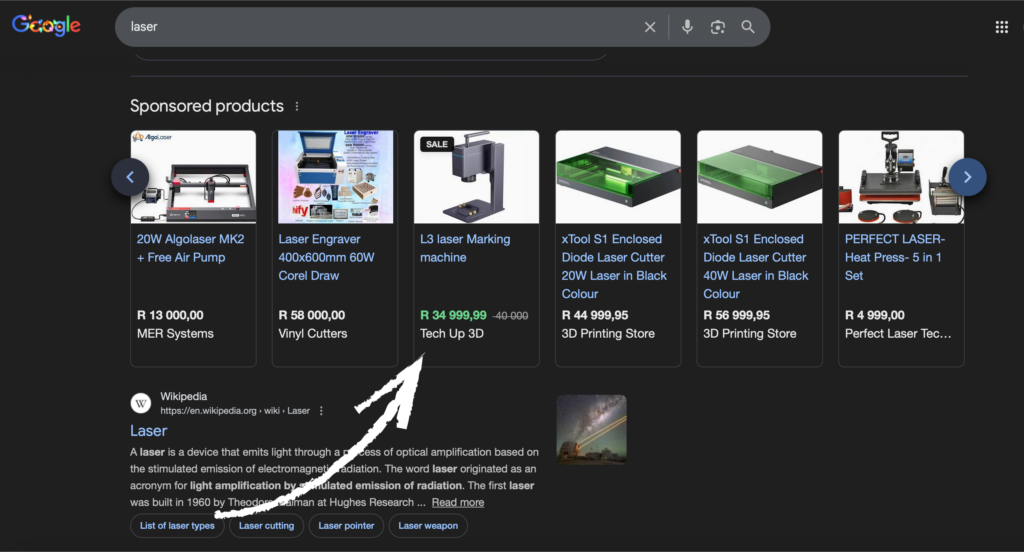
Task: Go to previous sponsored products with left arrow
Action: tap(130, 177)
